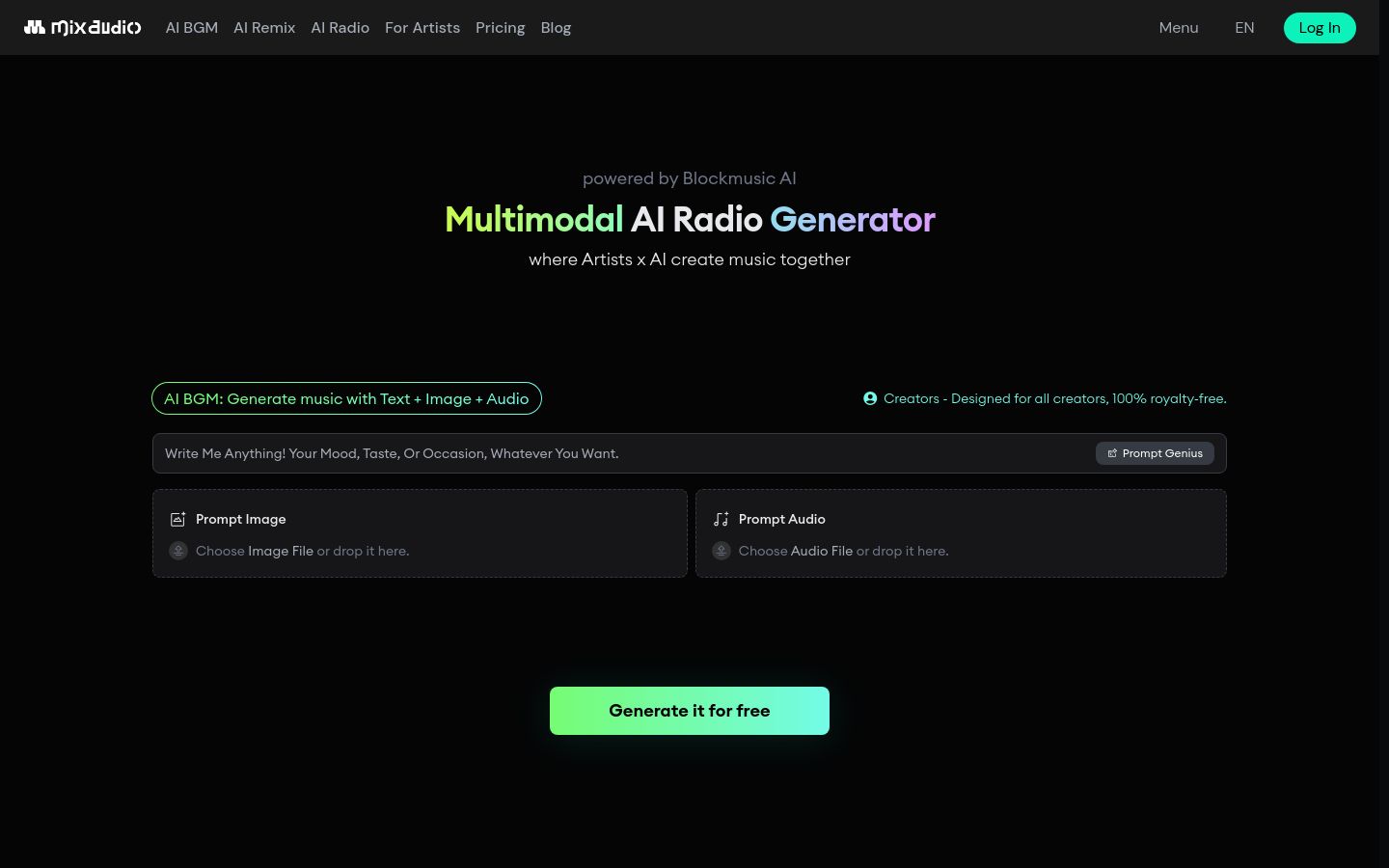Image resolution: width=1389 pixels, height=868 pixels.
Task: Open AI Radio in navigation
Action: coord(340,27)
